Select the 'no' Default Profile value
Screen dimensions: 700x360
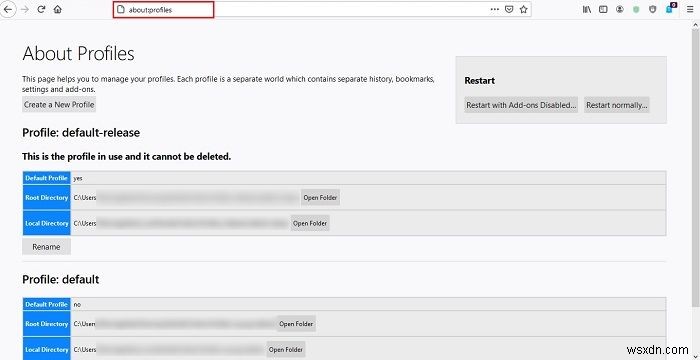point(77,305)
